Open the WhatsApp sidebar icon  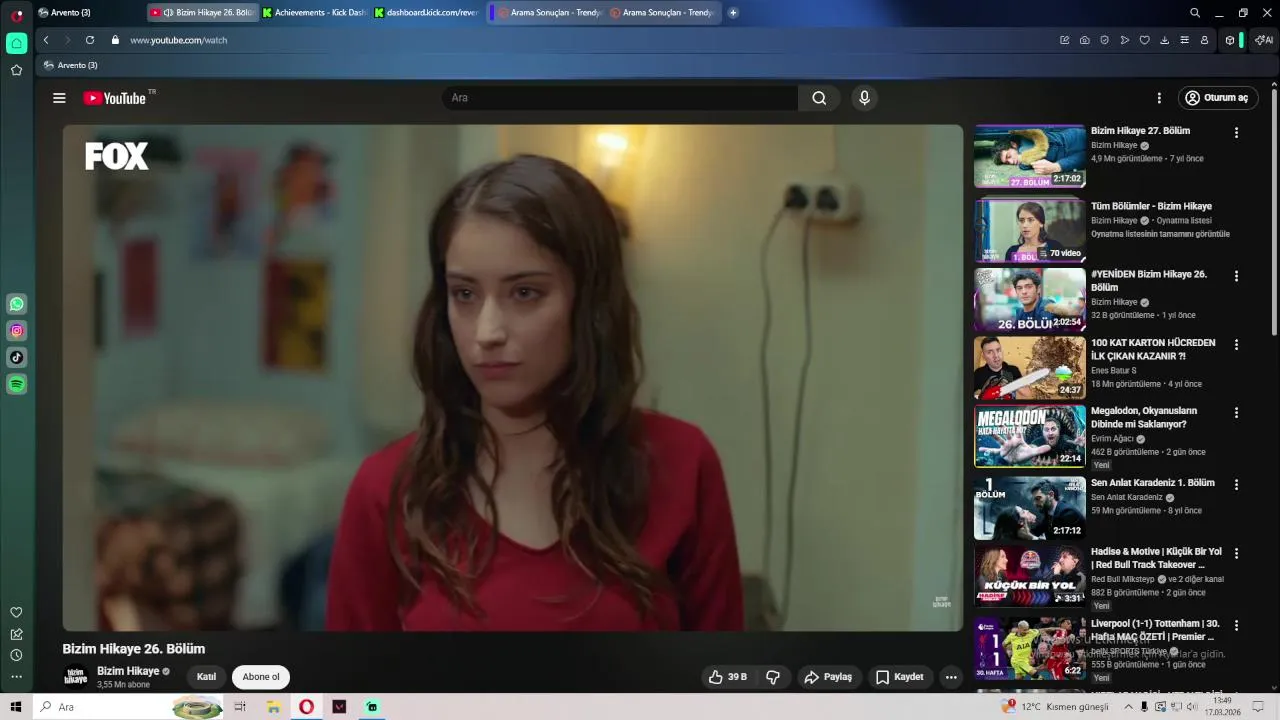[x=17, y=304]
